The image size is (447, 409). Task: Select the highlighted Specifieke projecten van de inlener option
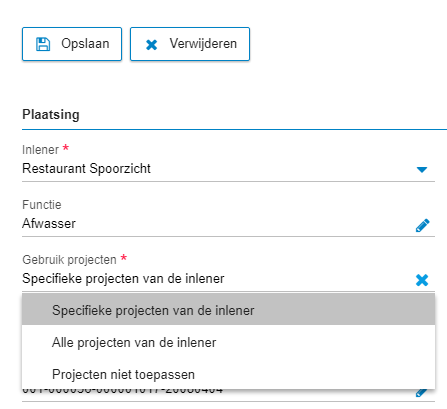tap(228, 310)
